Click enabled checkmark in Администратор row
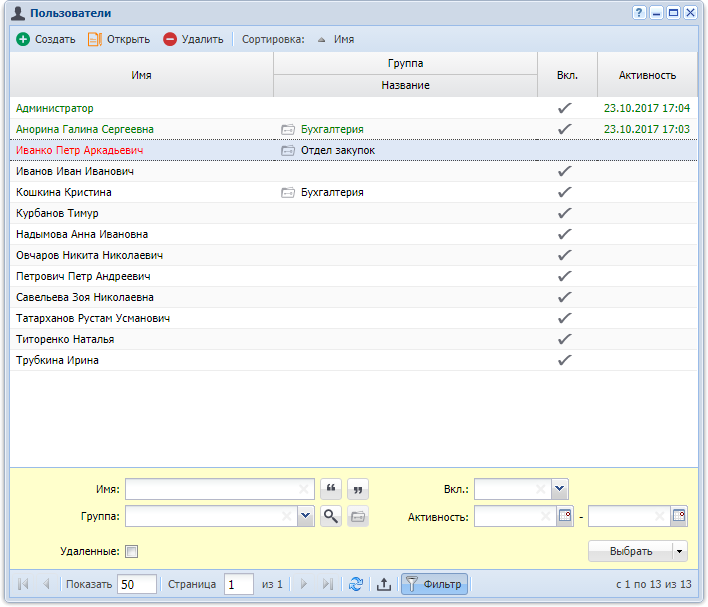The image size is (708, 607). tap(564, 108)
